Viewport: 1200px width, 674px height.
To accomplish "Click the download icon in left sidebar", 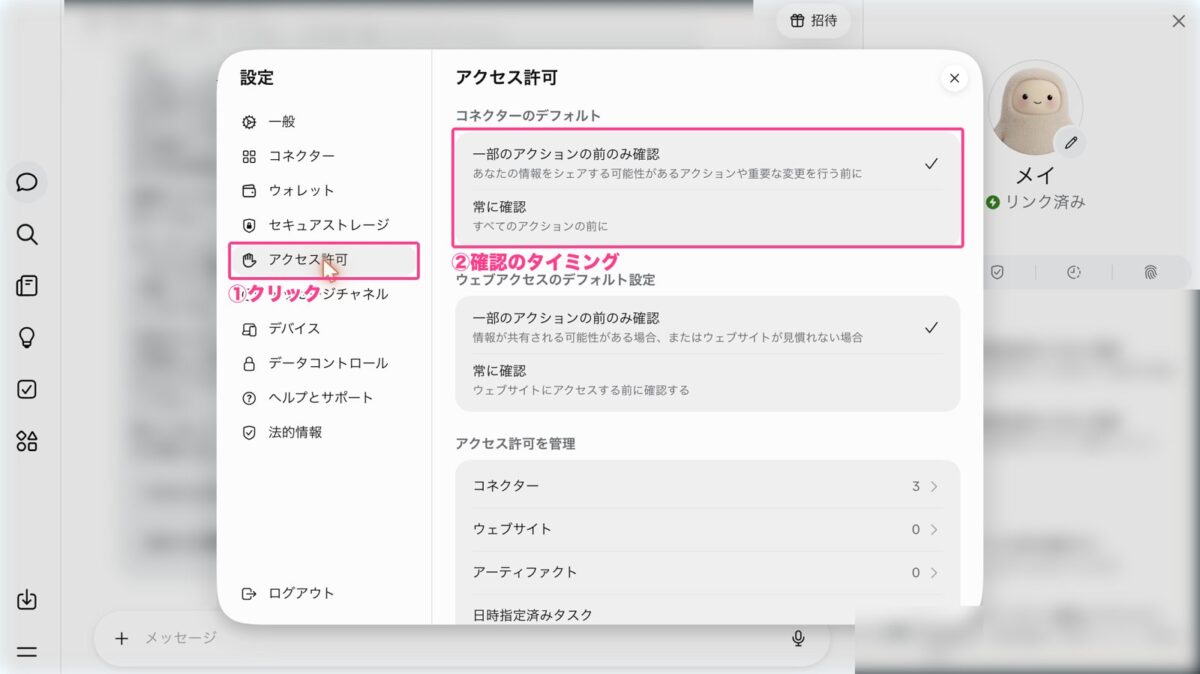I will (x=27, y=600).
